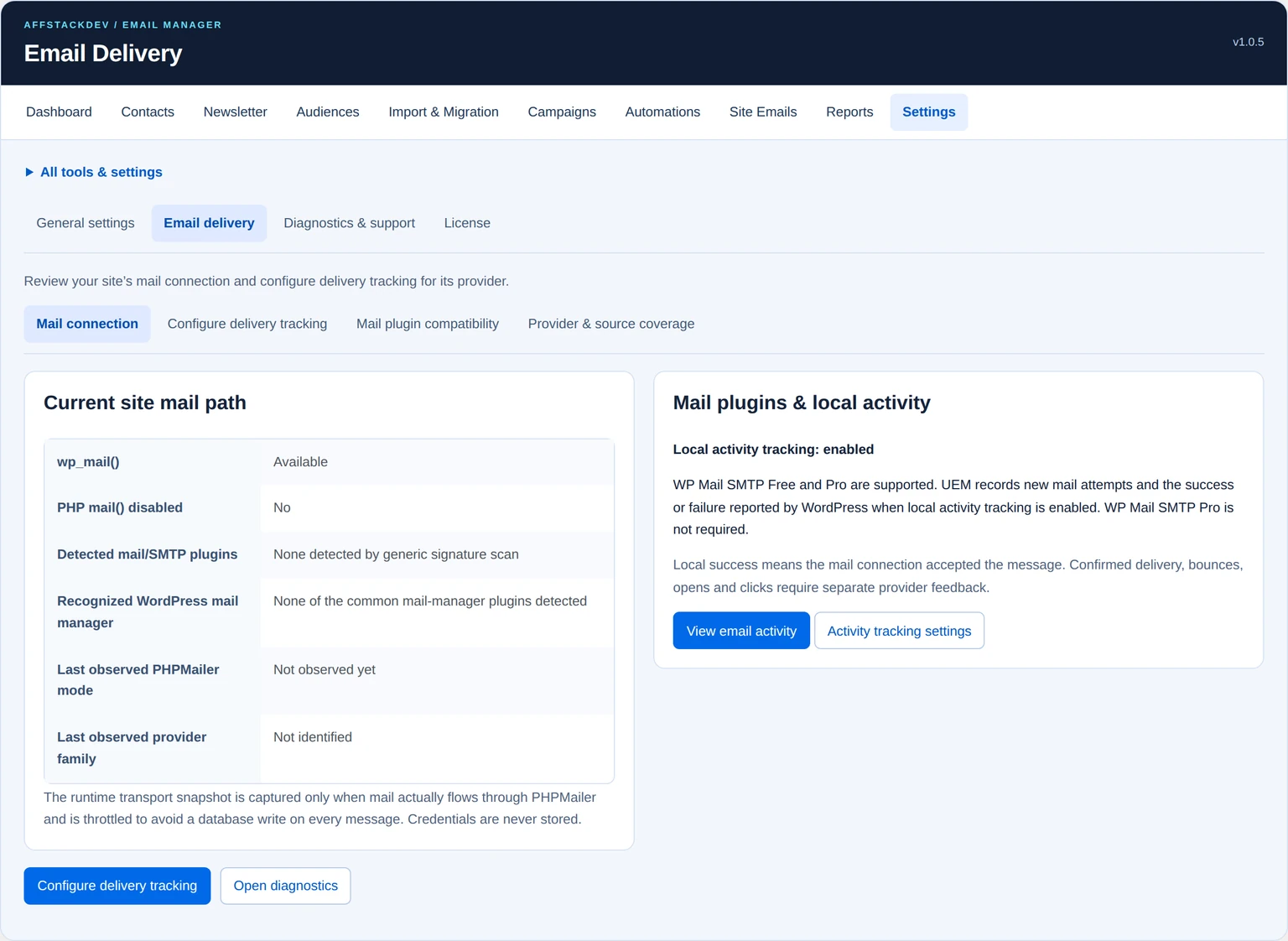Viewport: 1288px width, 941px height.
Task: Open the License sub-tab
Action: pyautogui.click(x=467, y=223)
